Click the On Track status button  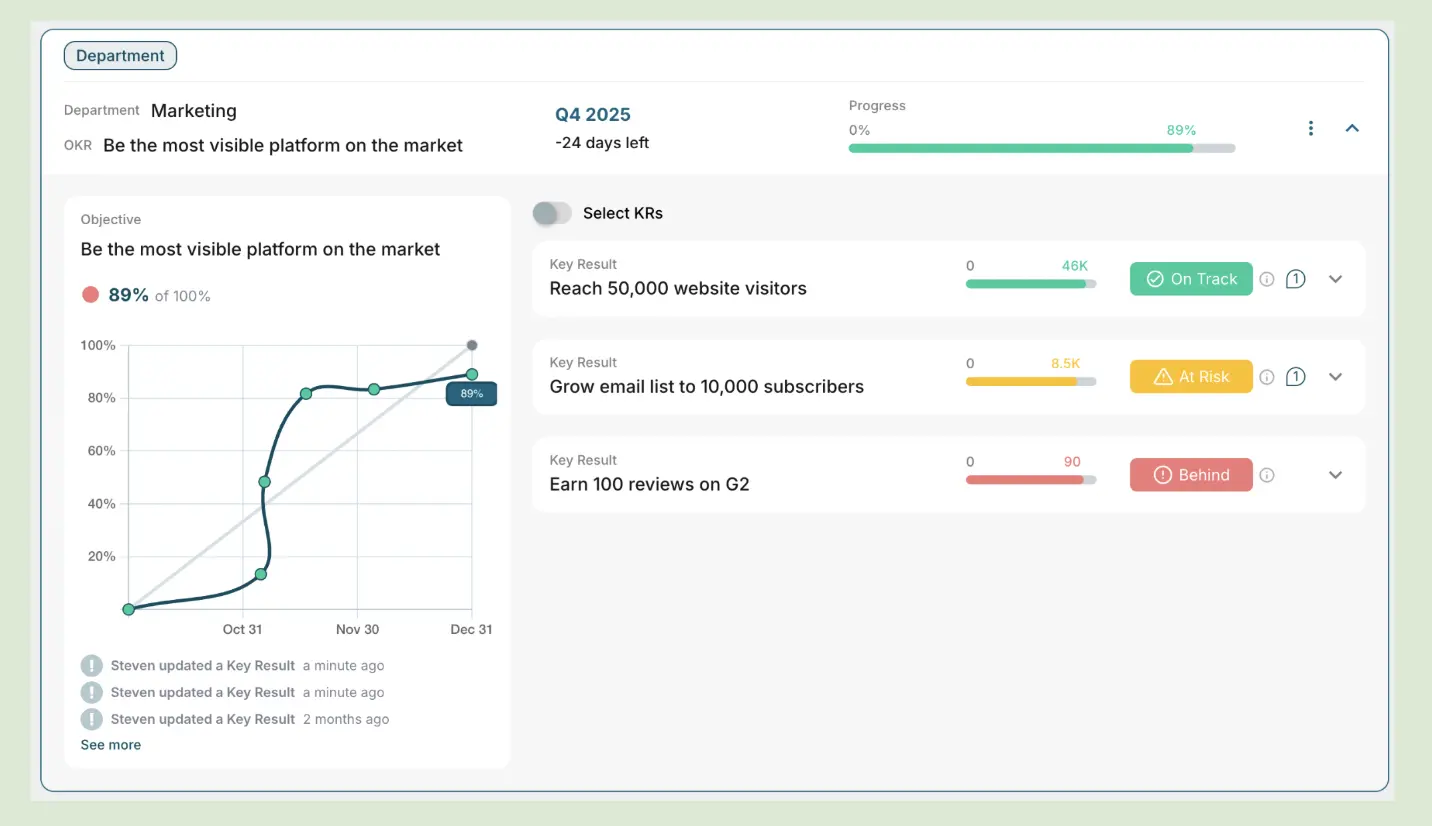[x=1191, y=279]
